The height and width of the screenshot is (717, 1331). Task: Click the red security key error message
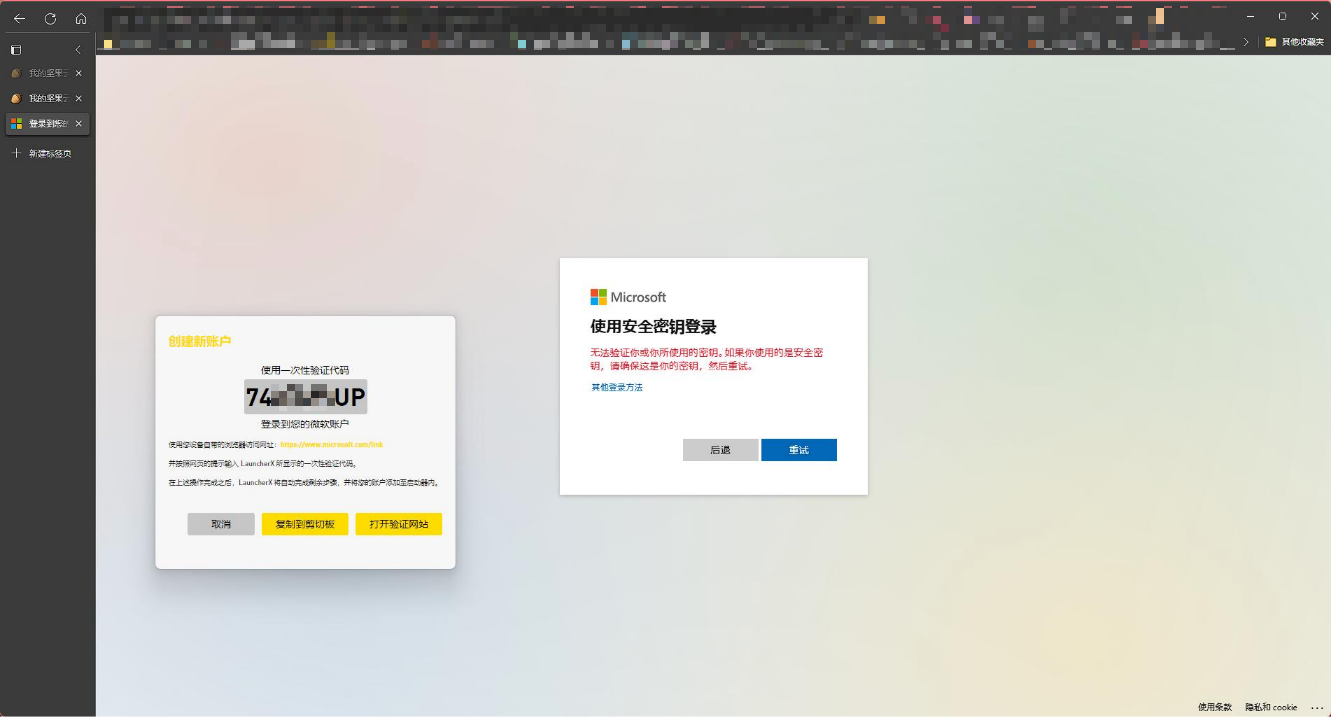pyautogui.click(x=707, y=359)
